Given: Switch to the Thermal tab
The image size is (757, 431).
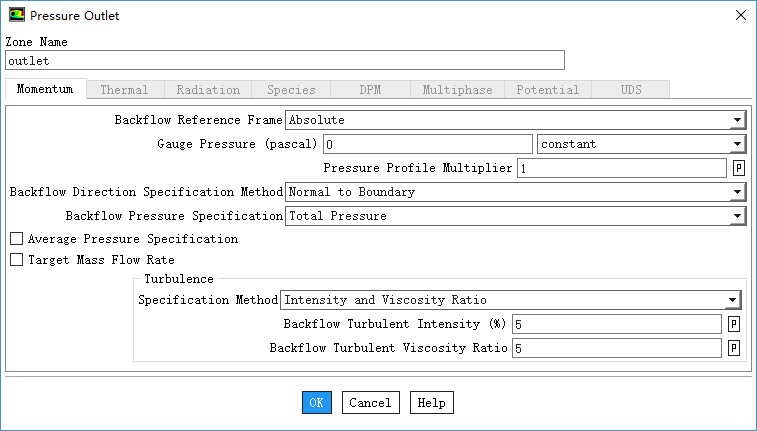Looking at the screenshot, I should [124, 90].
